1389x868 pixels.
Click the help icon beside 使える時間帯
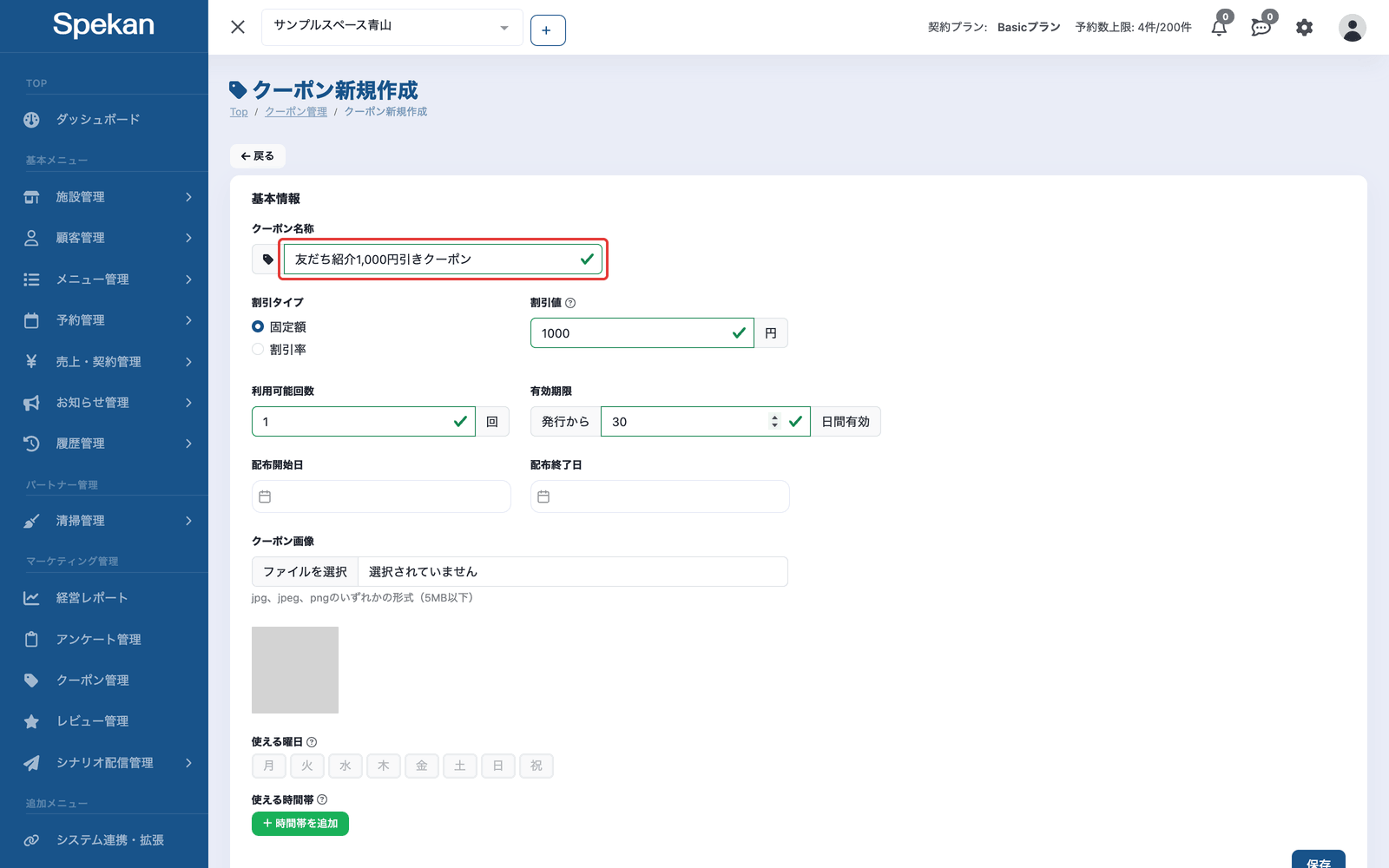pyautogui.click(x=322, y=799)
